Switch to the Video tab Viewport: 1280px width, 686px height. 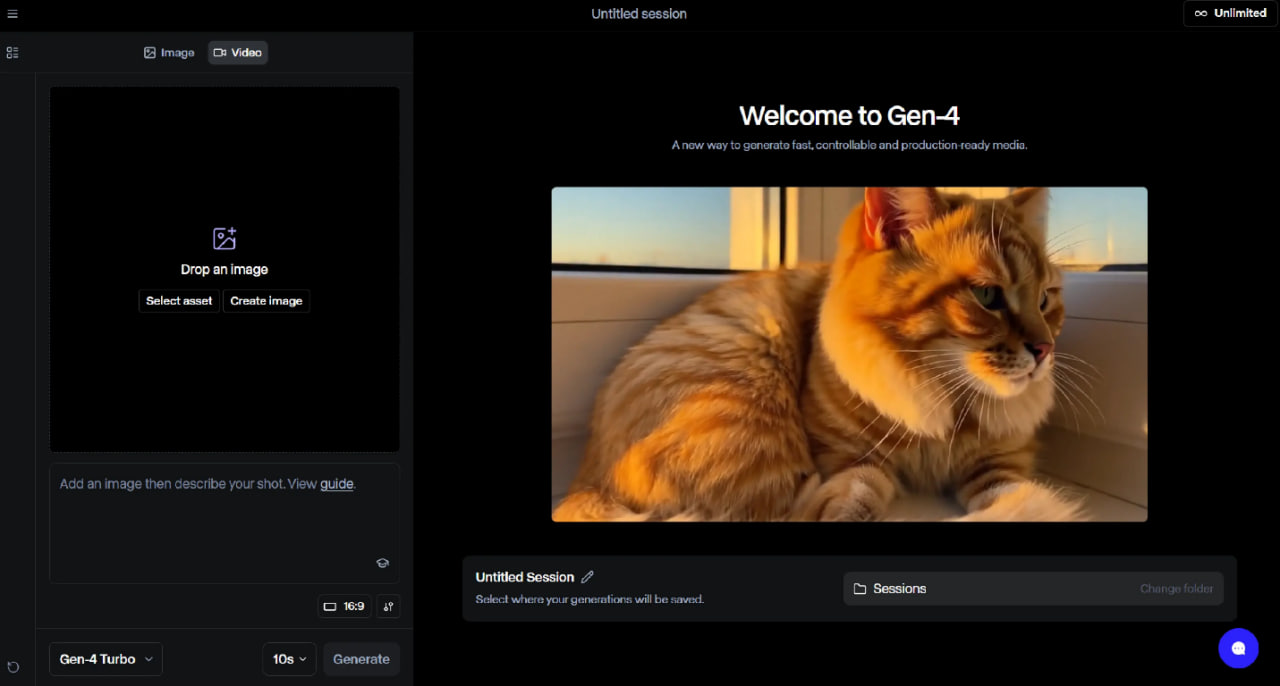click(x=238, y=52)
